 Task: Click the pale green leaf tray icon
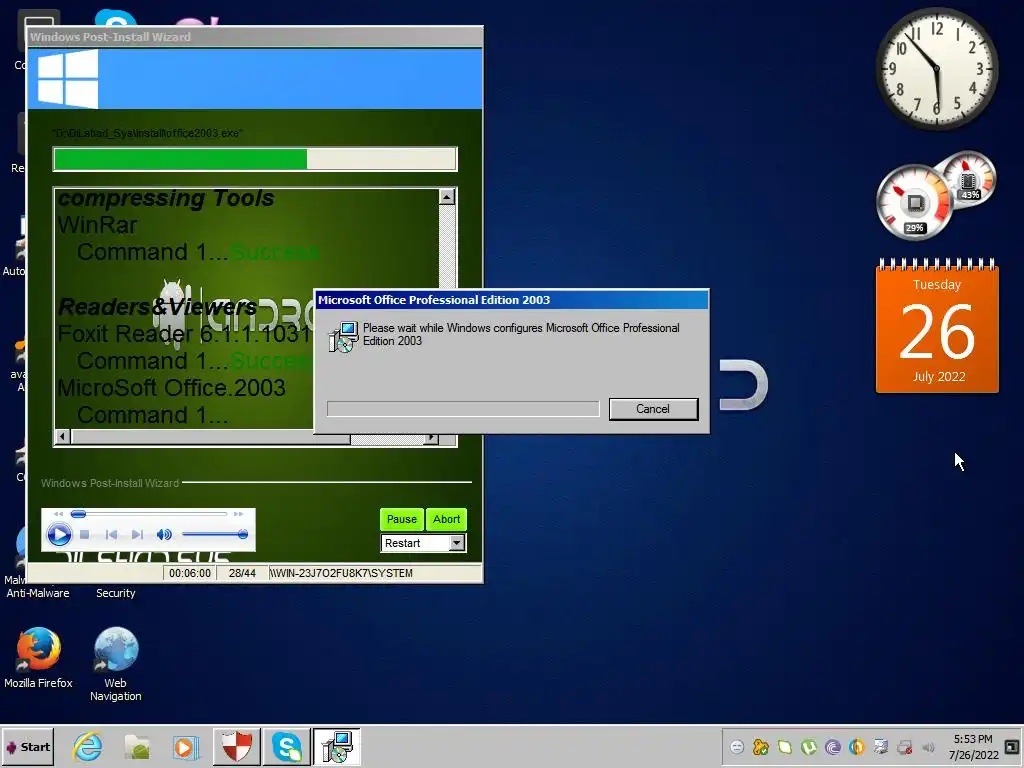784,747
